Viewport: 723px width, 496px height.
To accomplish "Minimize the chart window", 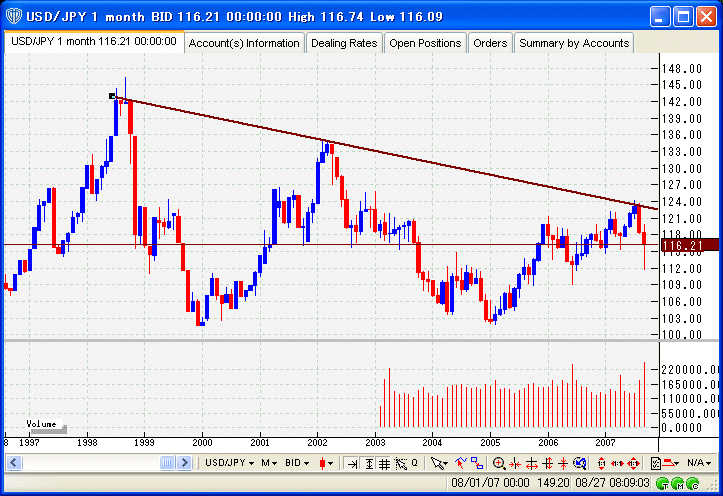I will [660, 17].
